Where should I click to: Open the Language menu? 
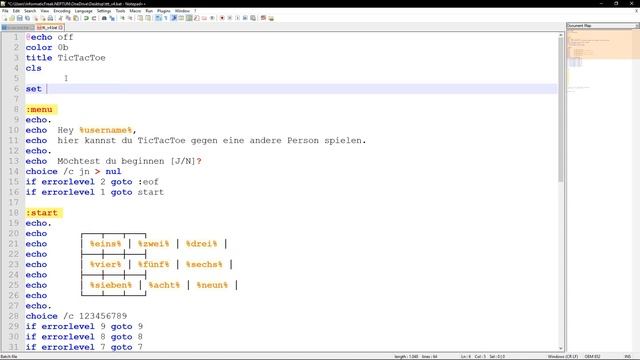coord(83,11)
